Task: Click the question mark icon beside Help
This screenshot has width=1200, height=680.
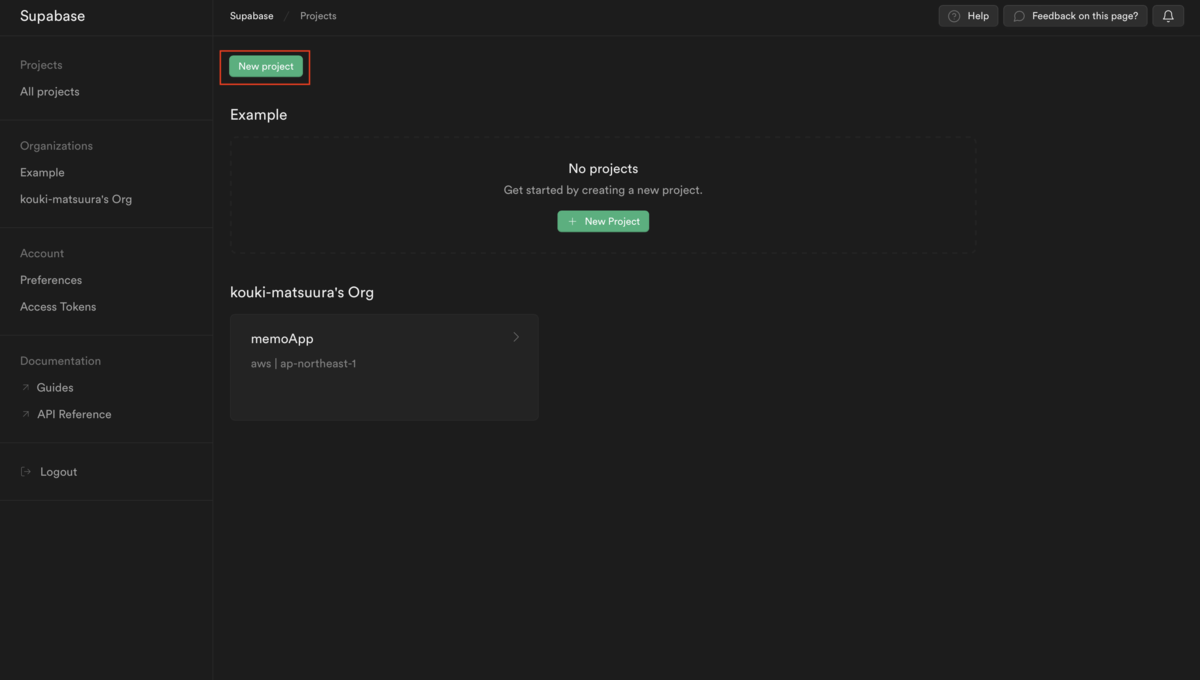Action: tap(954, 16)
